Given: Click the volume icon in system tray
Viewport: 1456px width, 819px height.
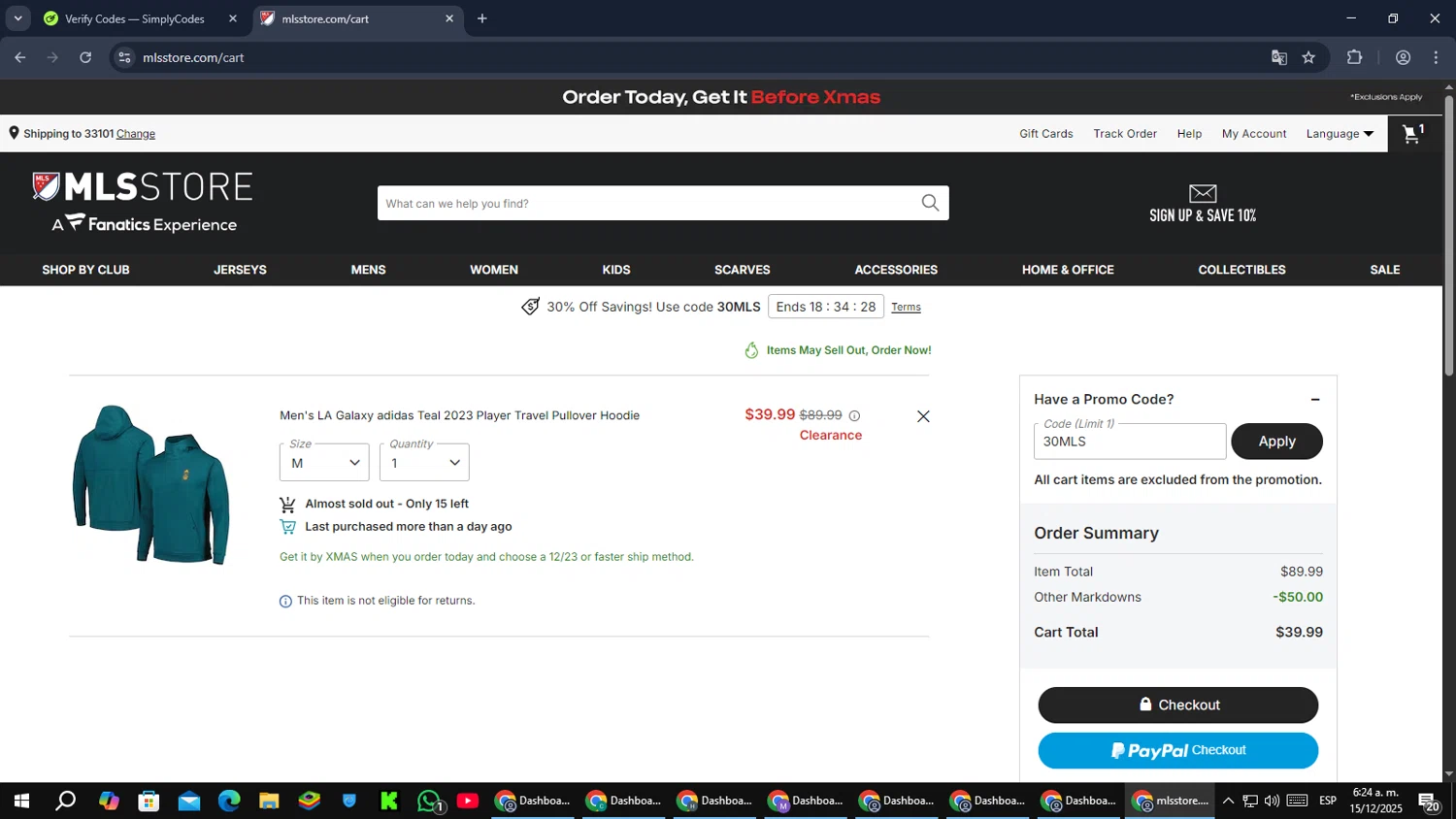Looking at the screenshot, I should click(x=1272, y=801).
